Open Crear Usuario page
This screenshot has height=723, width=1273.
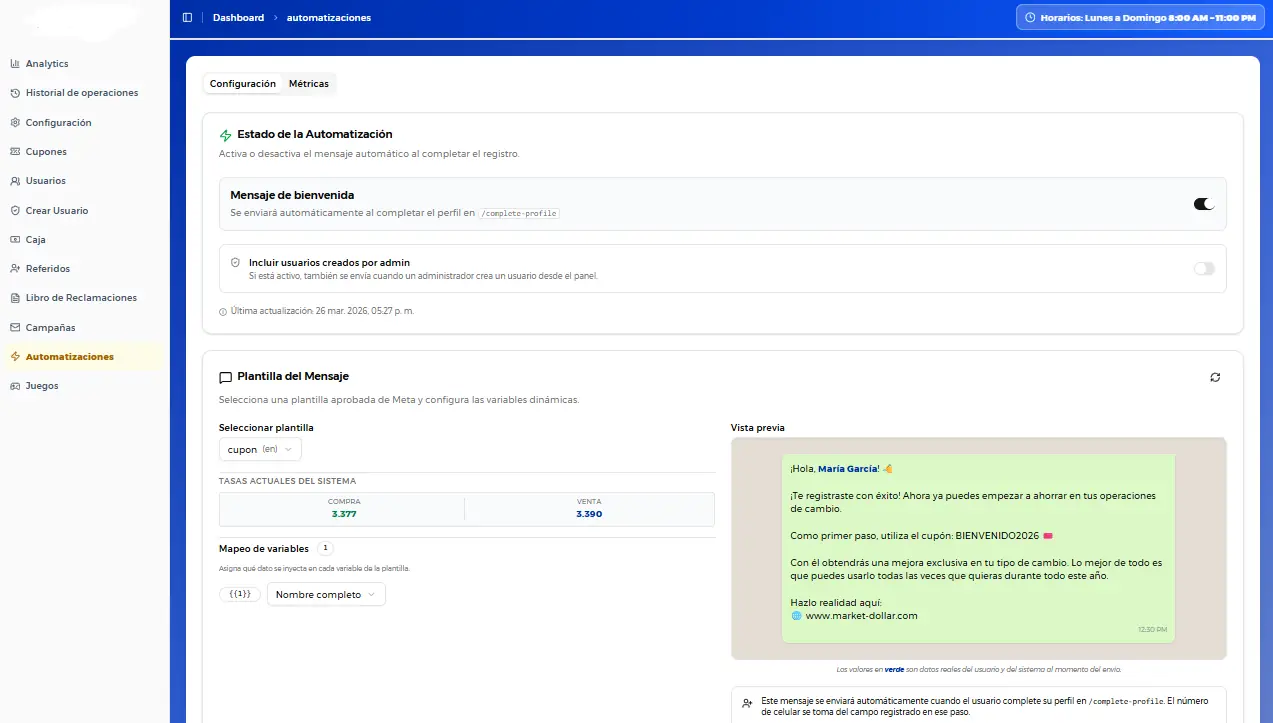pos(84,211)
